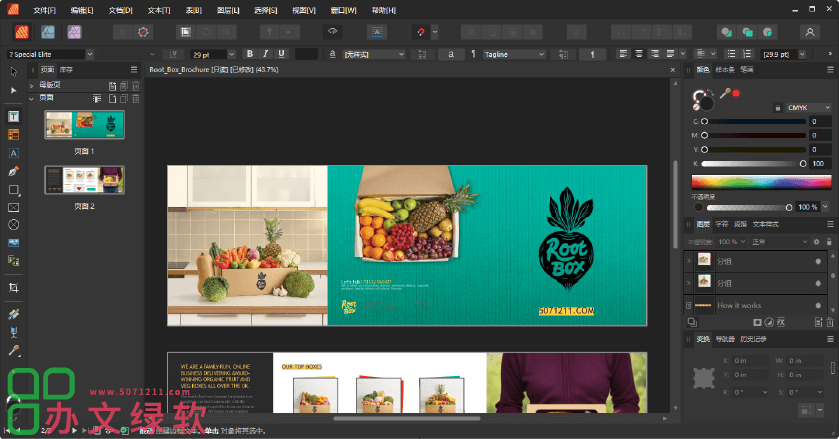839x439 pixels.
Task: Select the Vector Crop tool
Action: tap(14, 288)
